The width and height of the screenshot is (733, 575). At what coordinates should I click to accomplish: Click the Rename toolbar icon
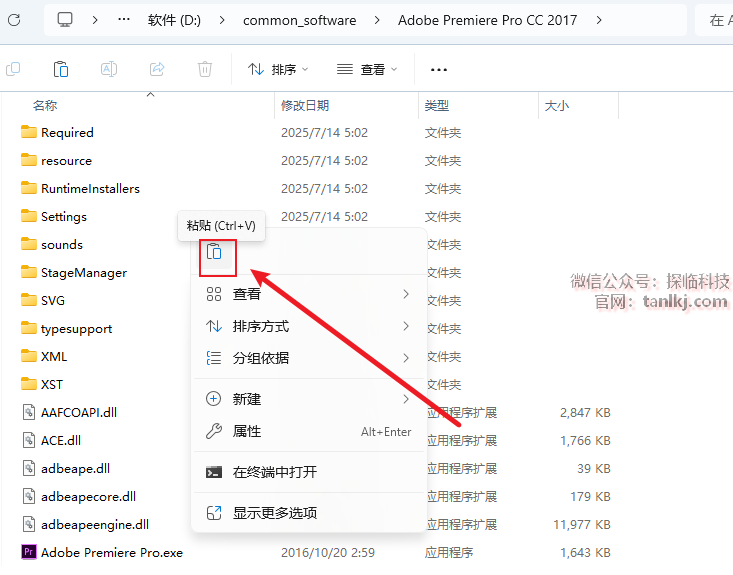pos(109,70)
